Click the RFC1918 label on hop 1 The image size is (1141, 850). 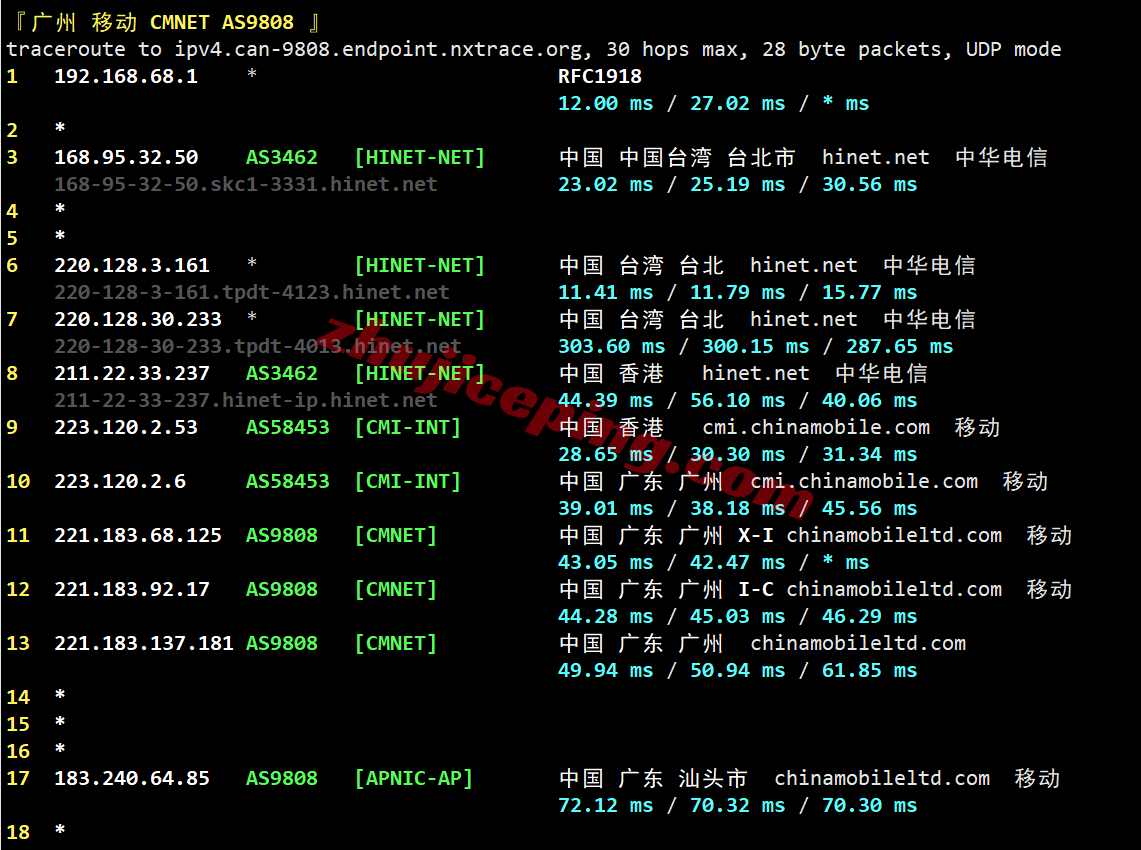tap(598, 76)
